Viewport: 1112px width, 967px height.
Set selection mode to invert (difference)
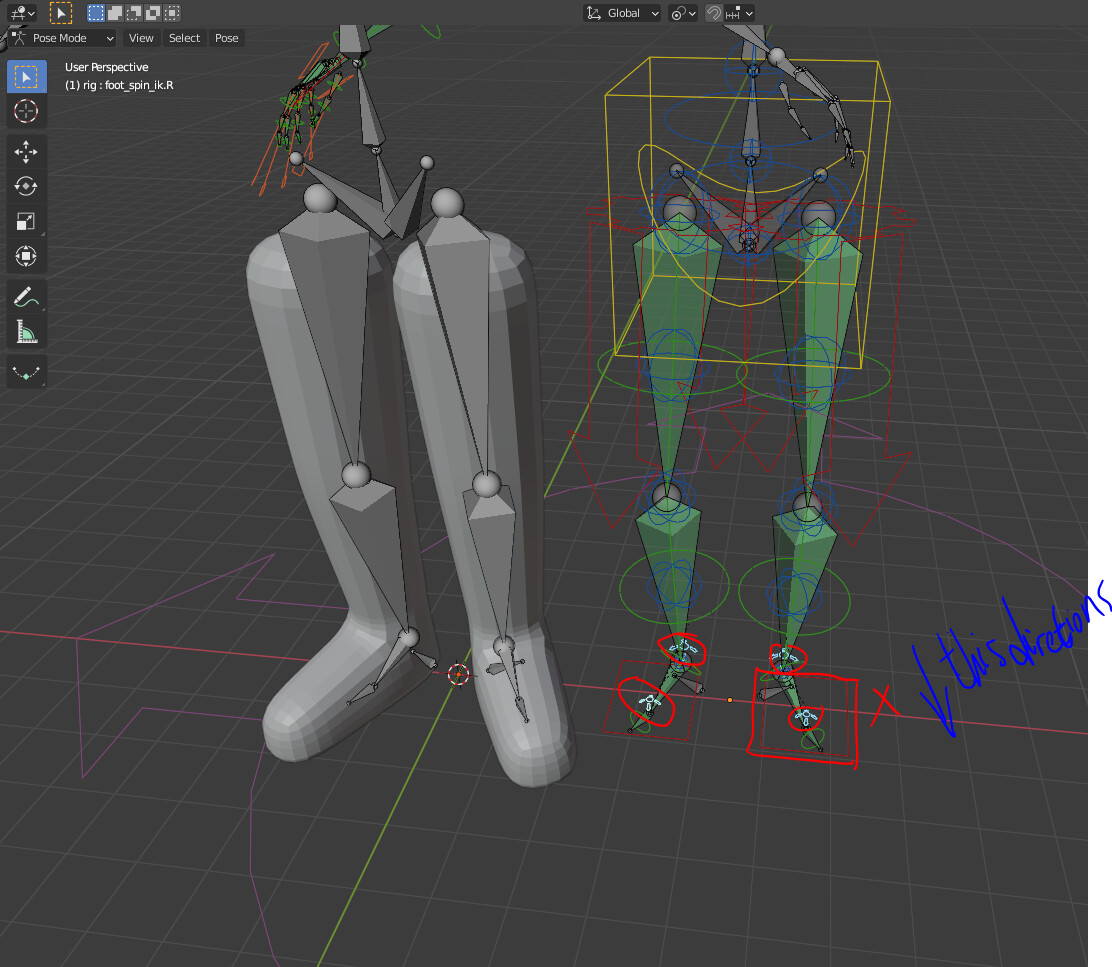click(152, 13)
